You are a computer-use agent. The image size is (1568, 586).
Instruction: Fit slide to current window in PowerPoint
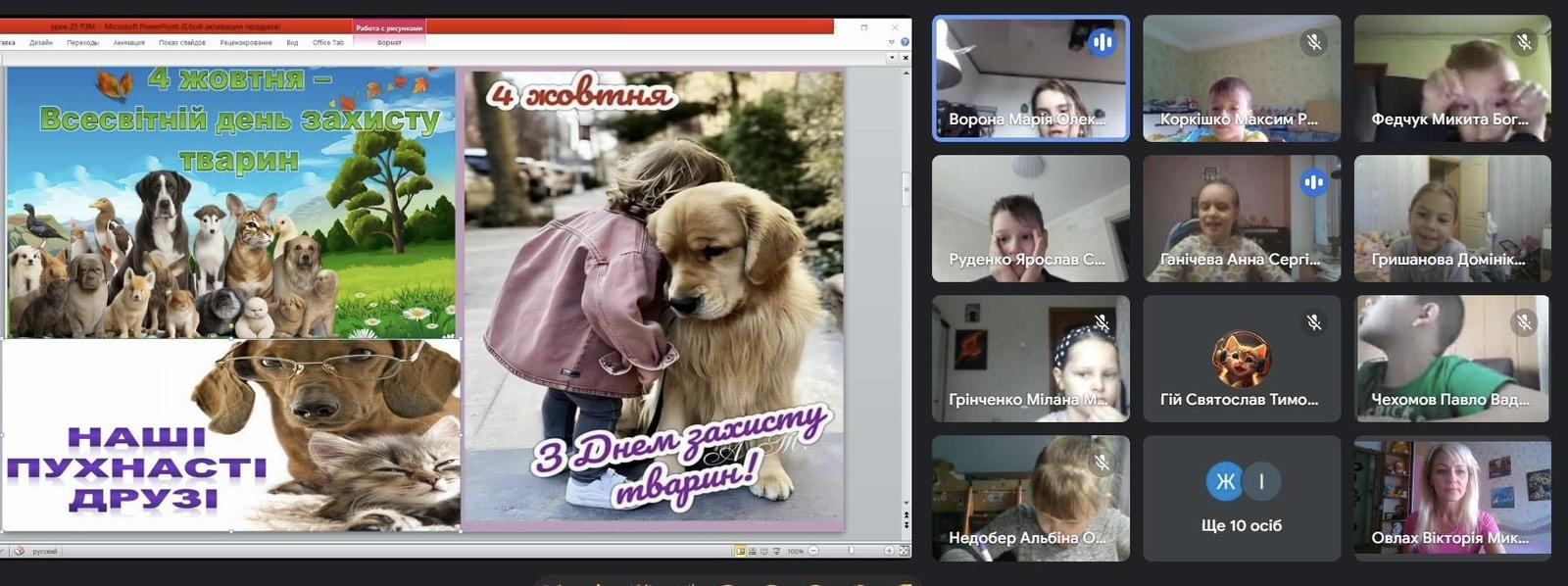point(903,551)
